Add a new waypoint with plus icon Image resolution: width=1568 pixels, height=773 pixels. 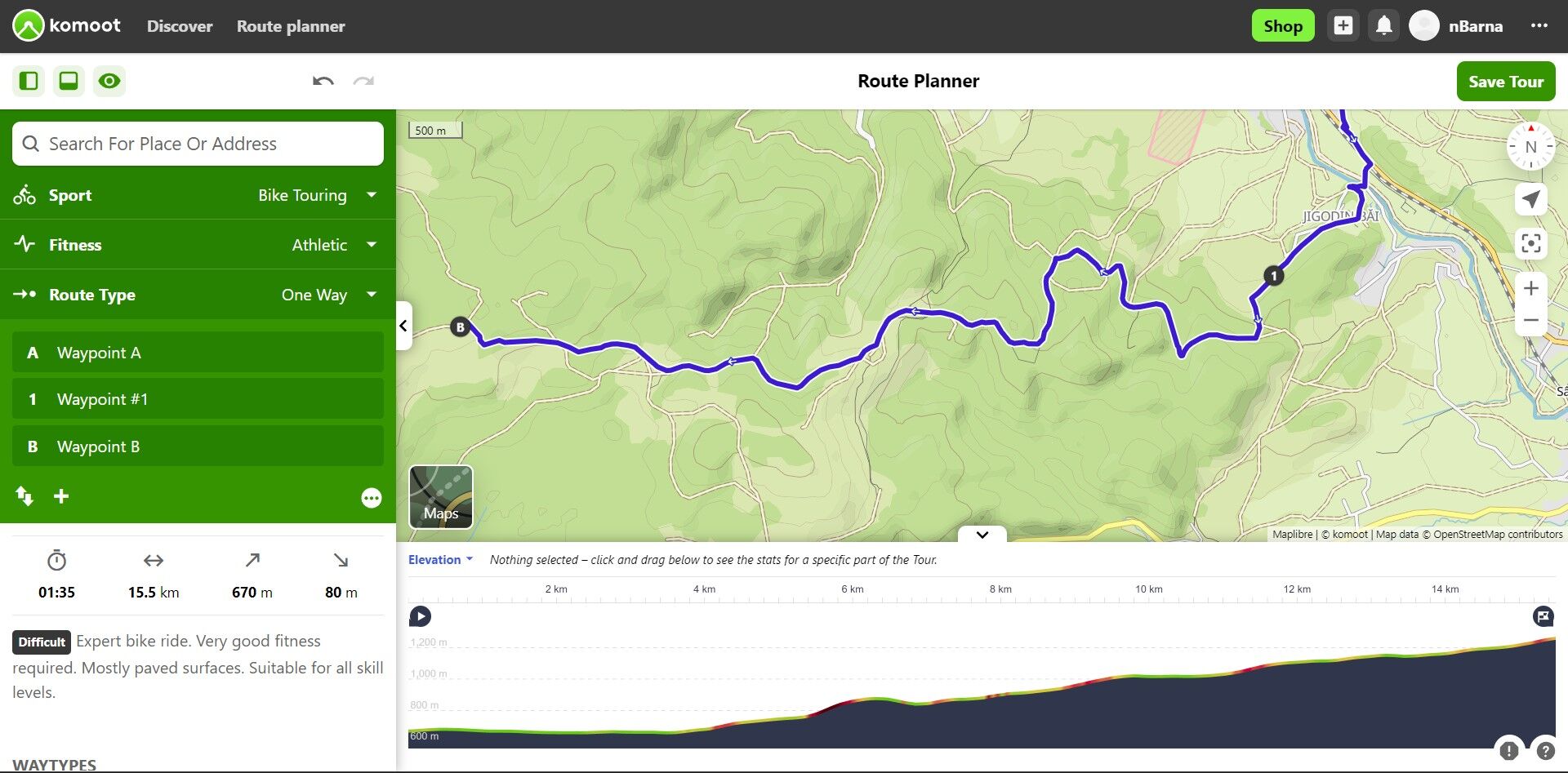[61, 496]
